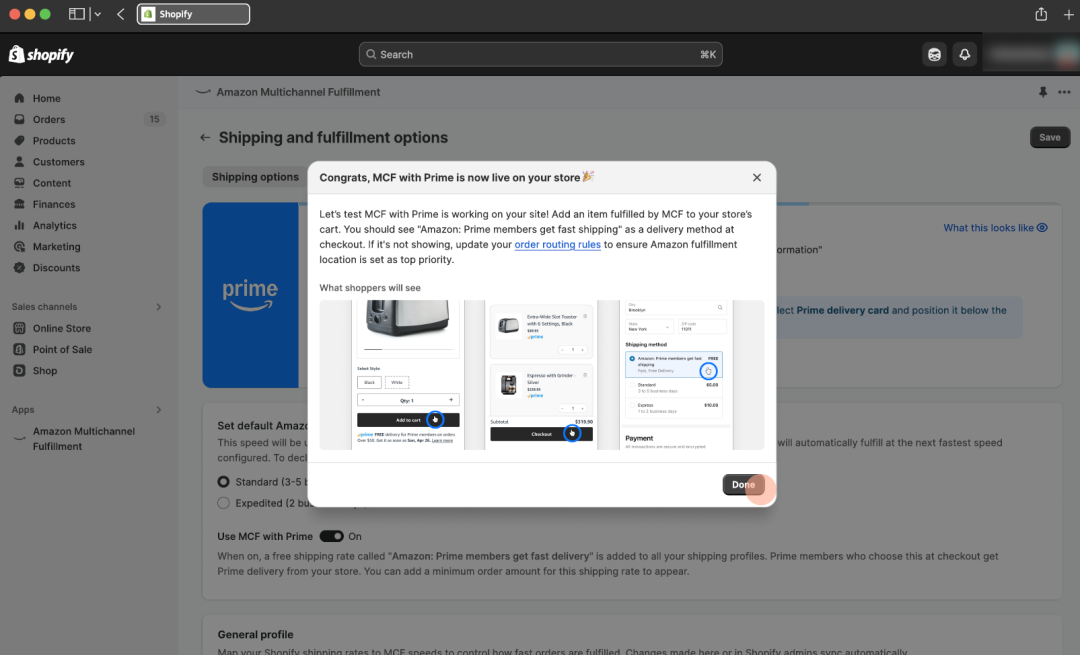The height and width of the screenshot is (655, 1080).
Task: Pin the app using pin icon
Action: pos(1043,92)
